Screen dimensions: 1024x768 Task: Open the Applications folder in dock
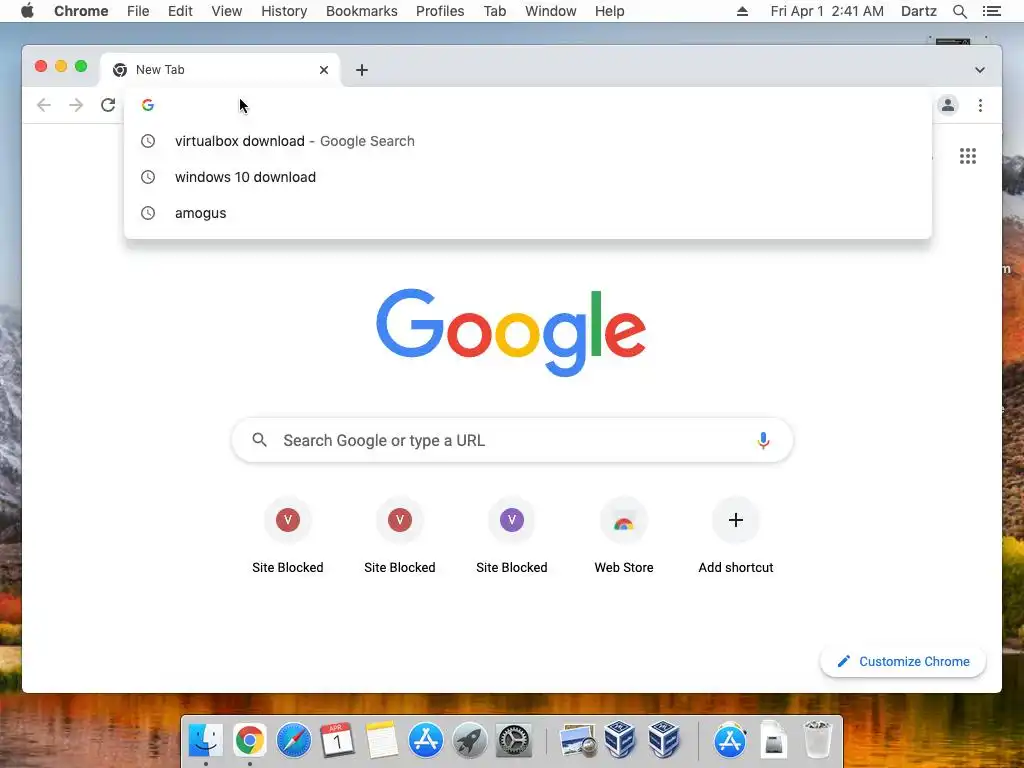coord(730,741)
